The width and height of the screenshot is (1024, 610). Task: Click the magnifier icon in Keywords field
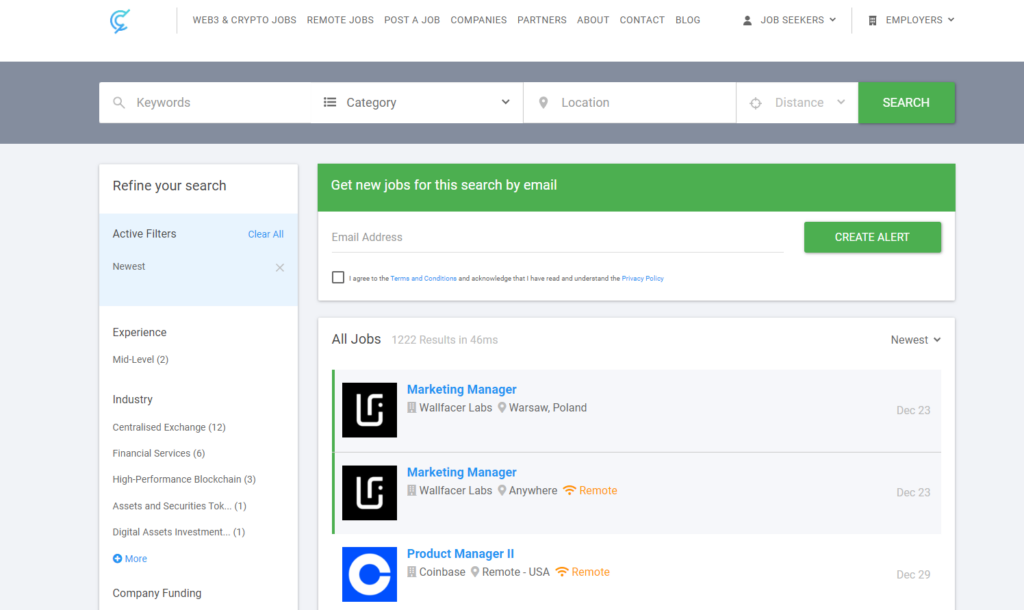[x=119, y=103]
